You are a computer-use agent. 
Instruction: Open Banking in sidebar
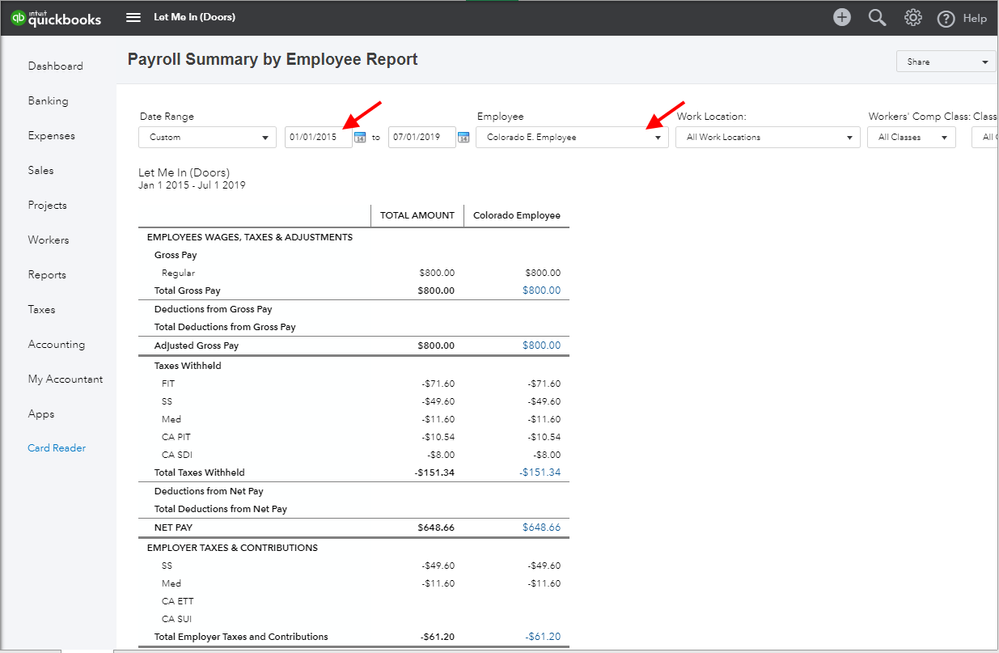point(48,101)
